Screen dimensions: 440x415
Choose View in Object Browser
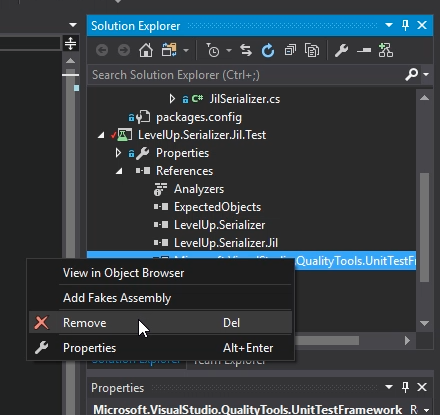click(160, 273)
